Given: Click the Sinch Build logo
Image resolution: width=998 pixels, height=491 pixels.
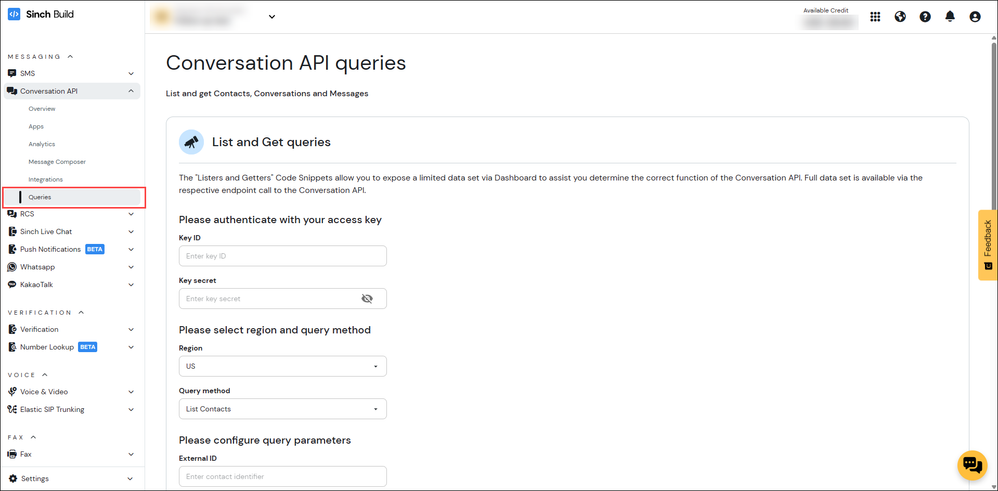Looking at the screenshot, I should (x=41, y=15).
